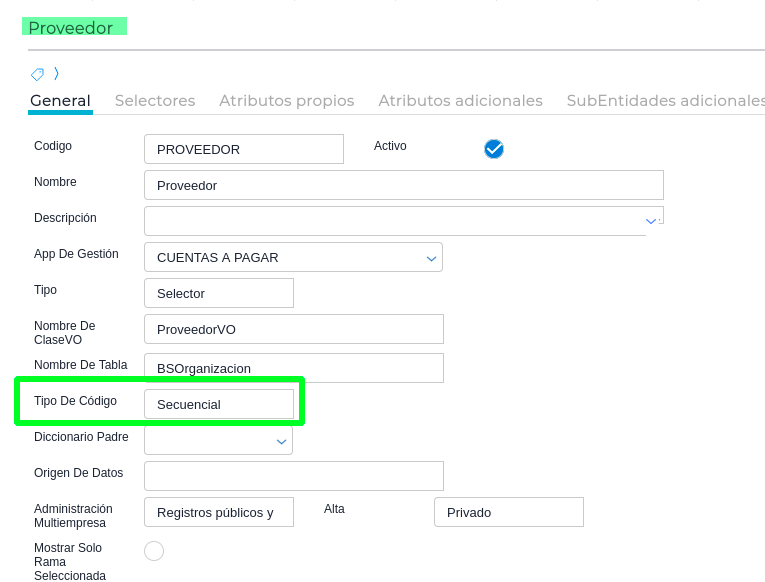The image size is (765, 582).
Task: Focus the Tipo field showing Selector
Action: coord(219,293)
